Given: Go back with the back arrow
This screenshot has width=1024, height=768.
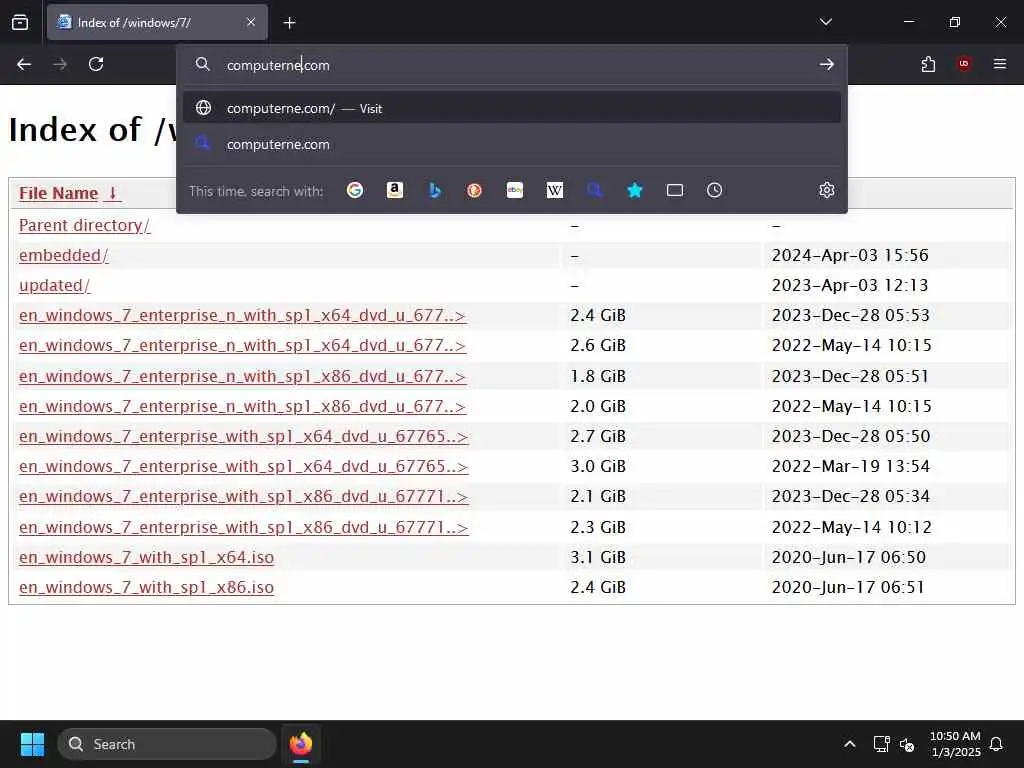Looking at the screenshot, I should tap(24, 64).
